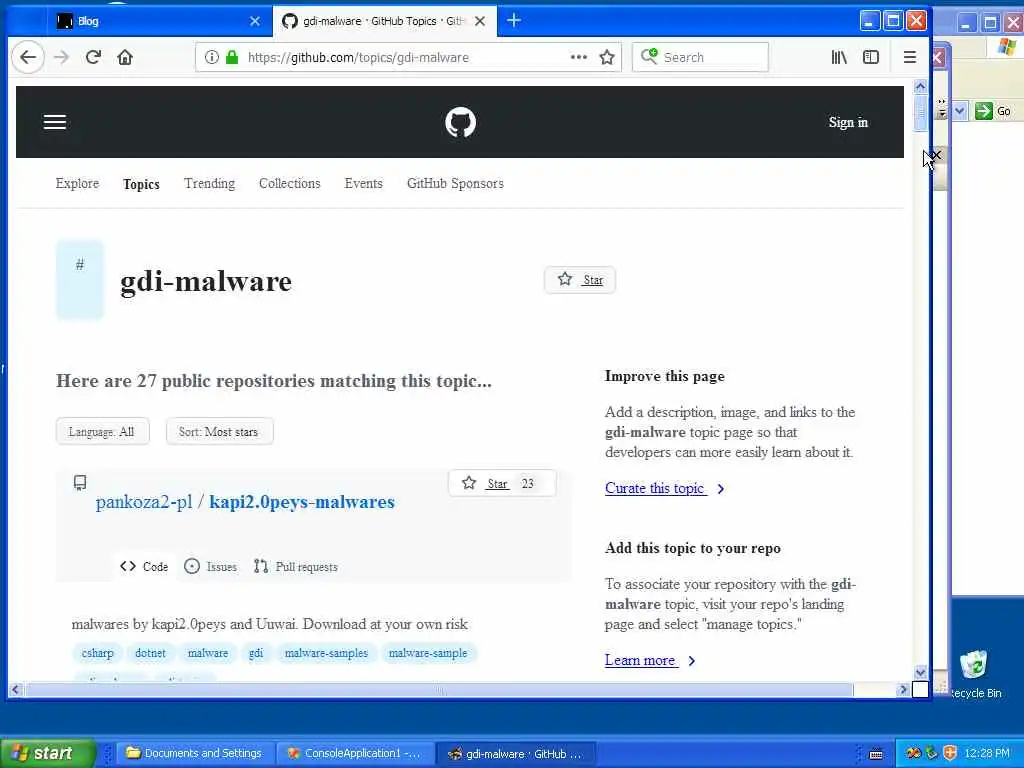This screenshot has width=1024, height=768.
Task: Open the kapi2.0peys-malwares repository link
Action: 302,502
